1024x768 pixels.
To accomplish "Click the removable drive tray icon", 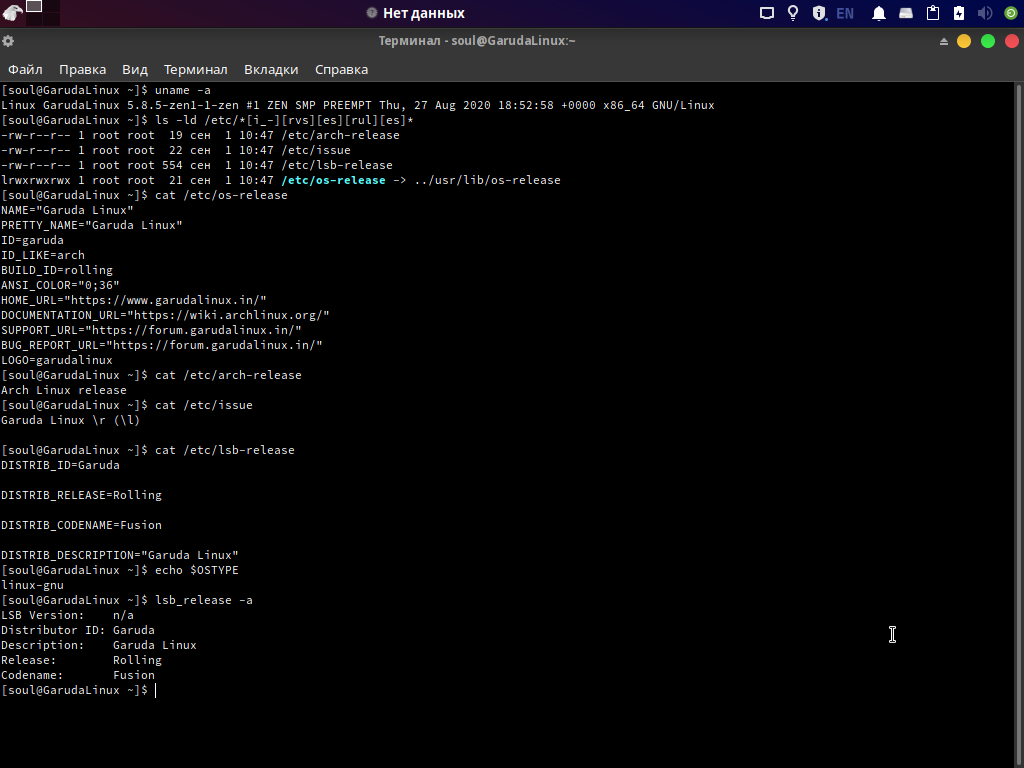I will point(906,13).
